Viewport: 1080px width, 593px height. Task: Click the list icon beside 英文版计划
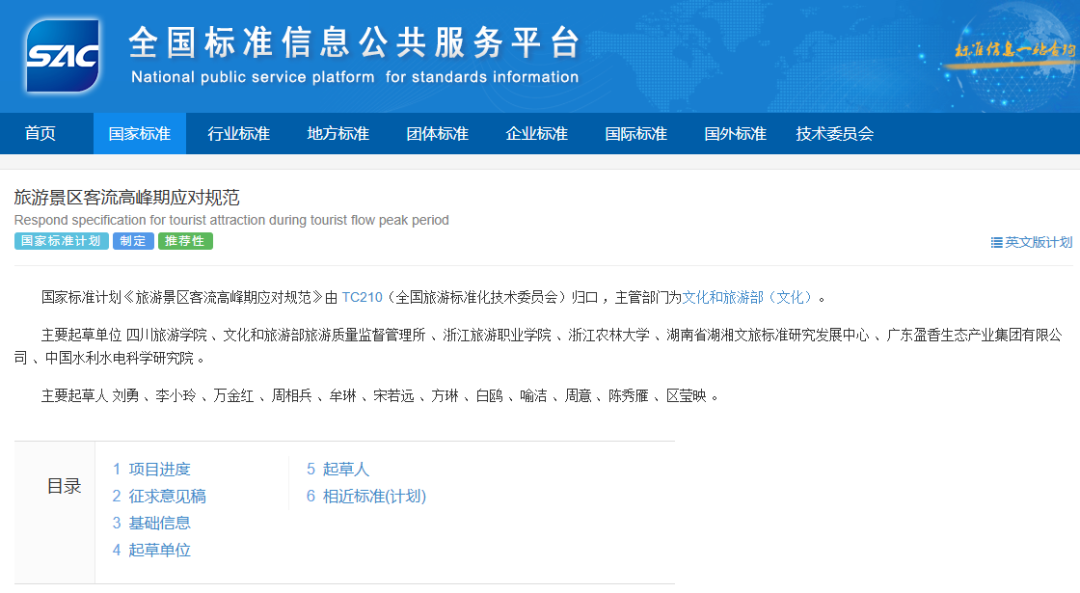(996, 242)
